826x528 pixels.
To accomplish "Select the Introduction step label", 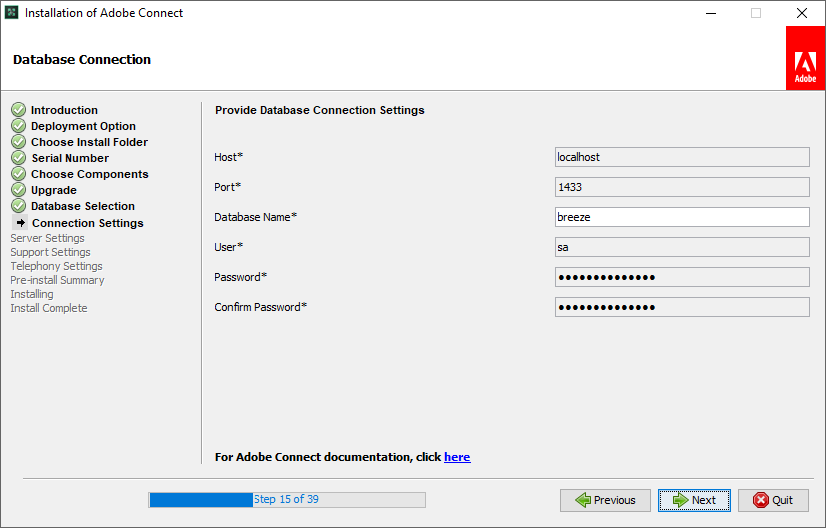I will pos(64,110).
